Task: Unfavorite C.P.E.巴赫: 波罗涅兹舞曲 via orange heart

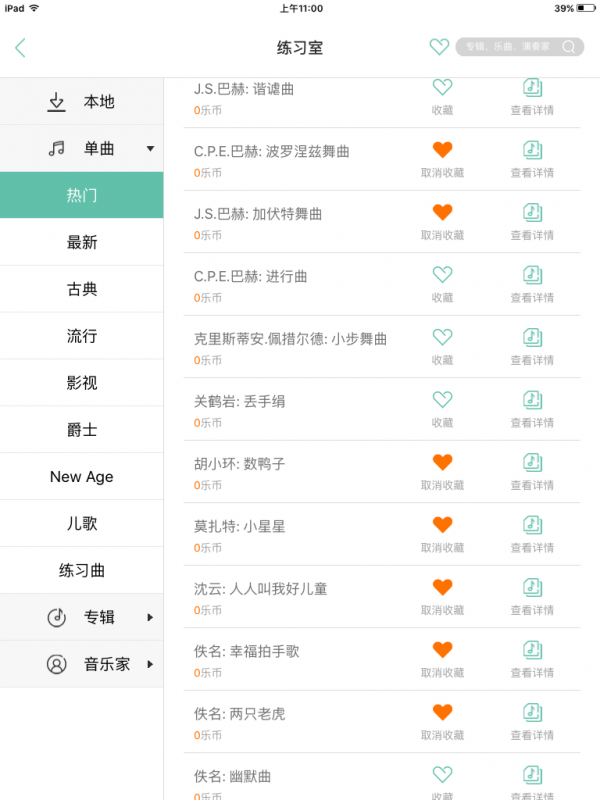Action: [x=443, y=150]
